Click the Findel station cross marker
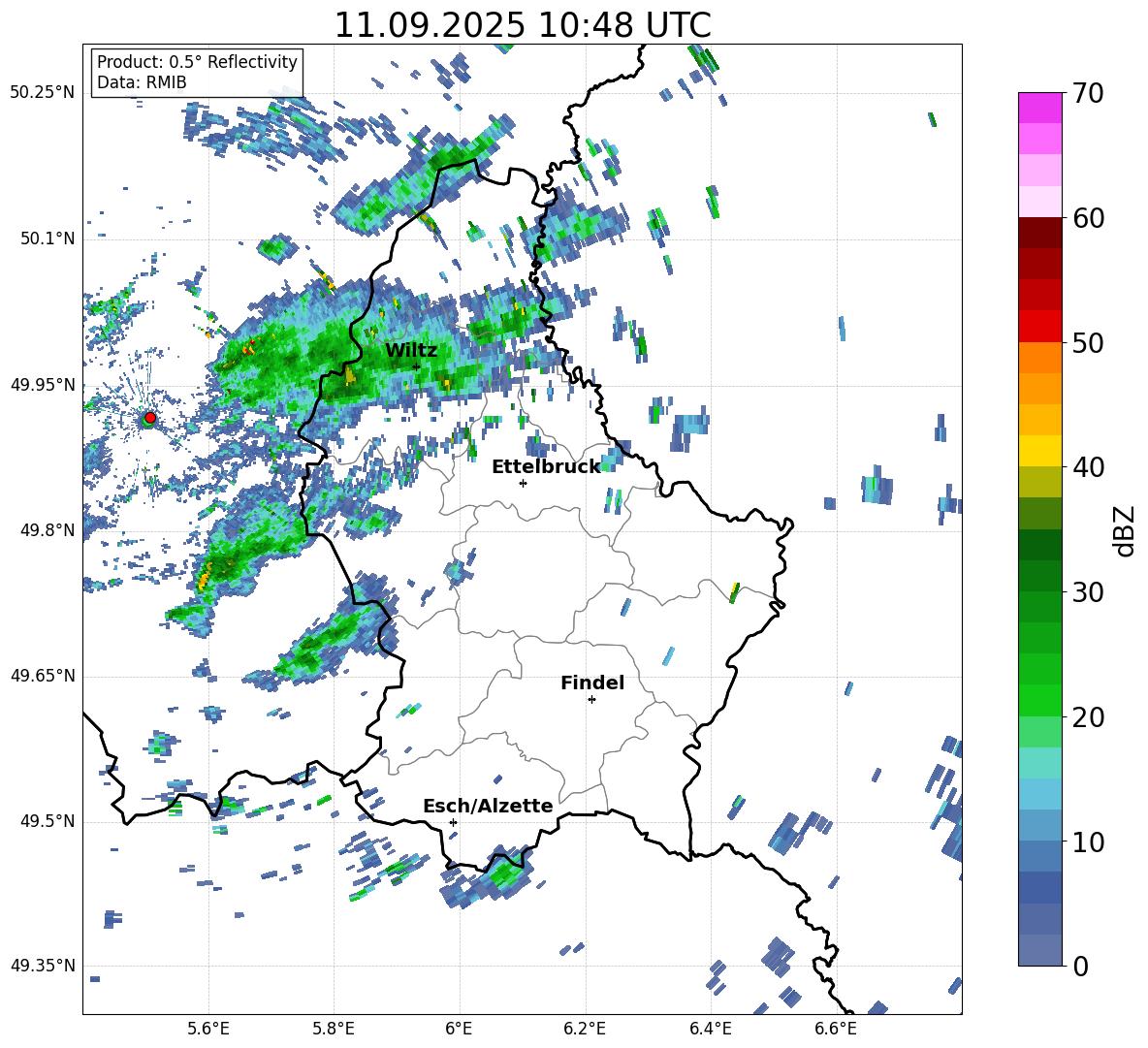This screenshot has height=1048, width=1148. pyautogui.click(x=591, y=700)
